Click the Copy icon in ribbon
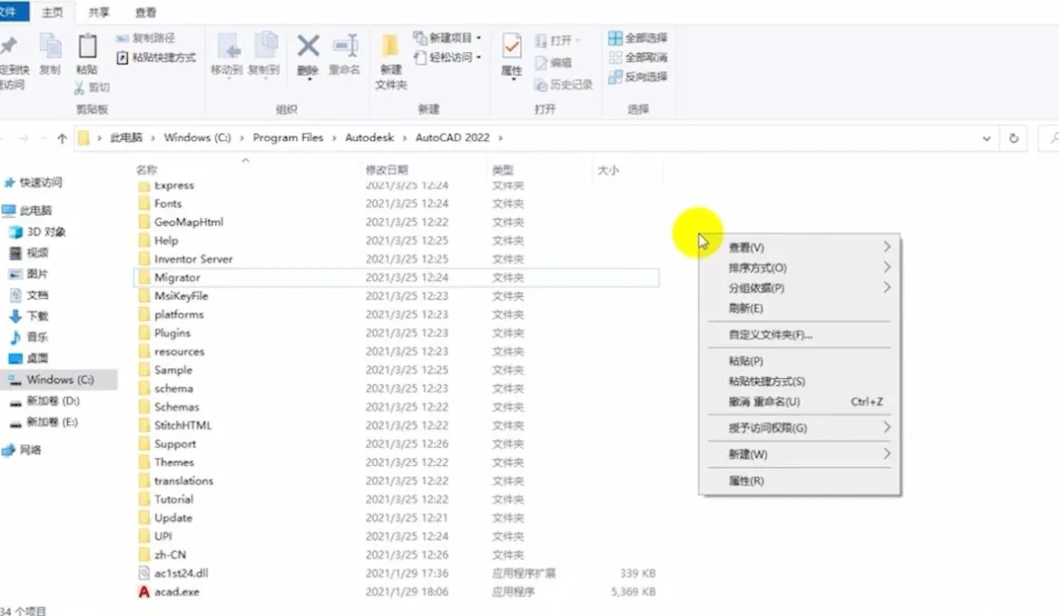Screen dimensions: 1059x616 click(x=50, y=47)
